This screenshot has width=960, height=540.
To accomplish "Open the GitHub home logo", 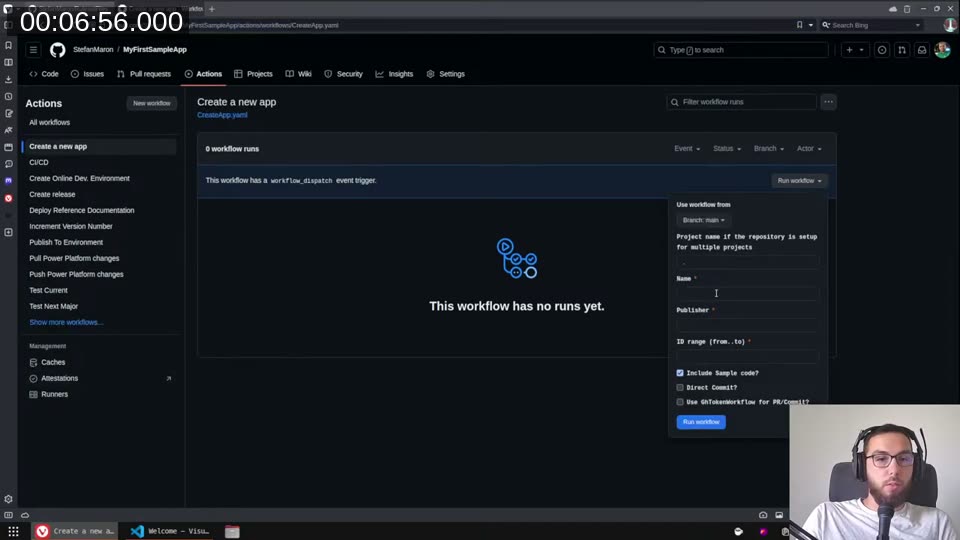I will [x=58, y=50].
